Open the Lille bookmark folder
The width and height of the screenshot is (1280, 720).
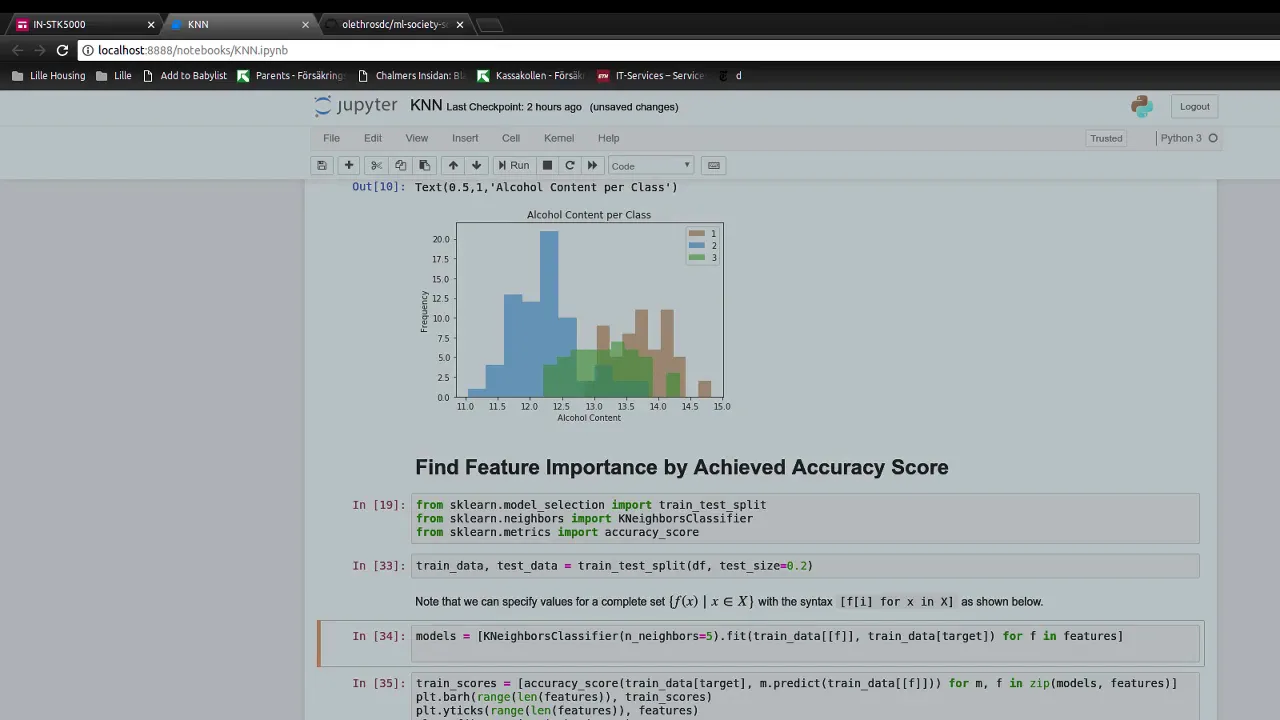pyautogui.click(x=114, y=75)
